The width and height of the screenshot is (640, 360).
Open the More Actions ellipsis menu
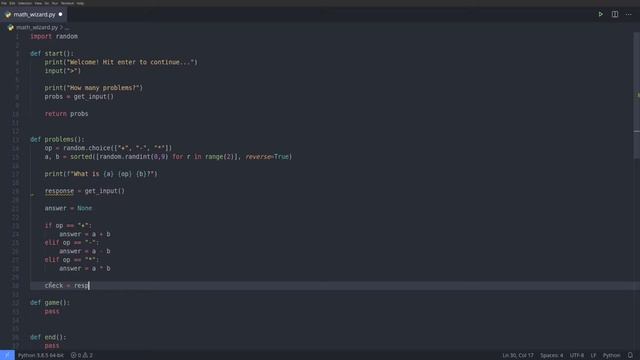tap(629, 14)
